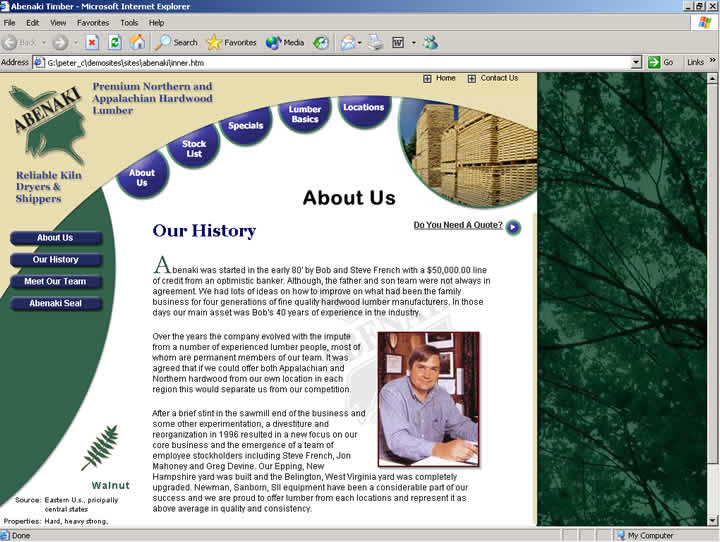This screenshot has width=720, height=542.
Task: Go to the browser Home page icon
Action: click(x=137, y=43)
